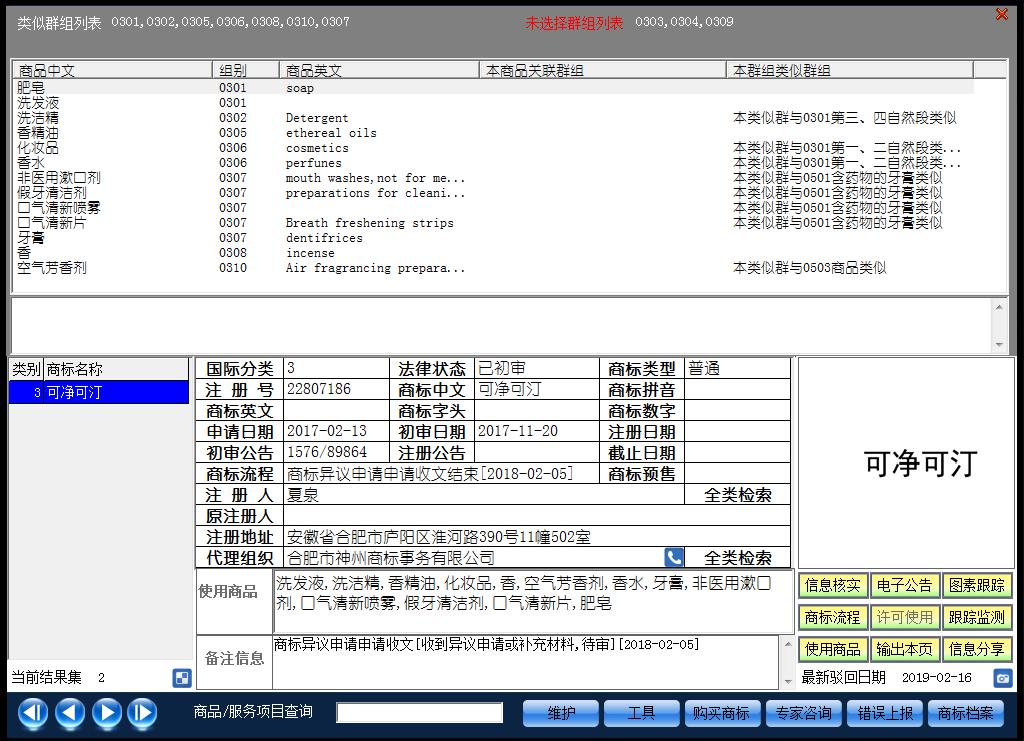Report an error via 错误上报
This screenshot has height=741, width=1024.
(x=885, y=713)
